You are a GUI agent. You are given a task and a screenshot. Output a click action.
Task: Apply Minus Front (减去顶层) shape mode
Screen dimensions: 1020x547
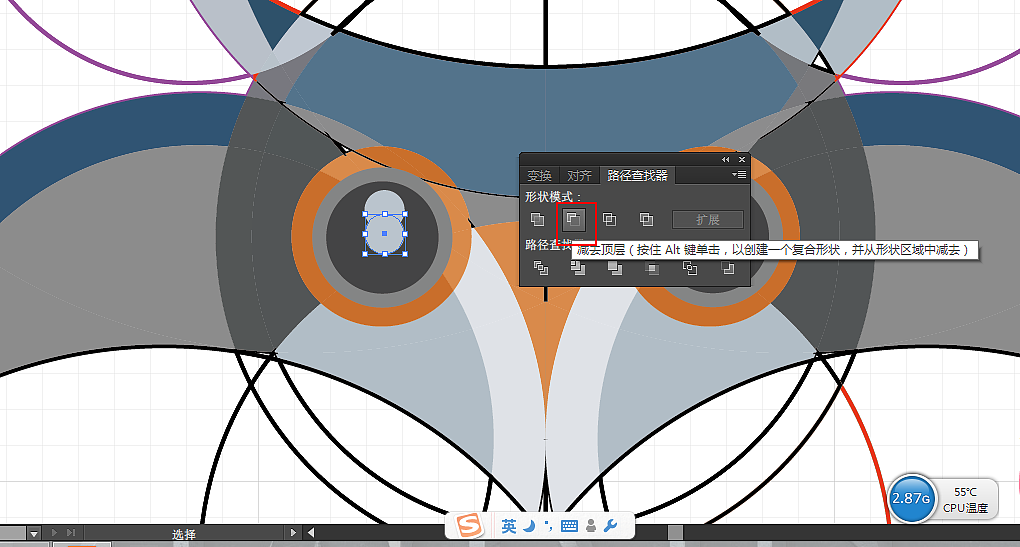pos(573,220)
